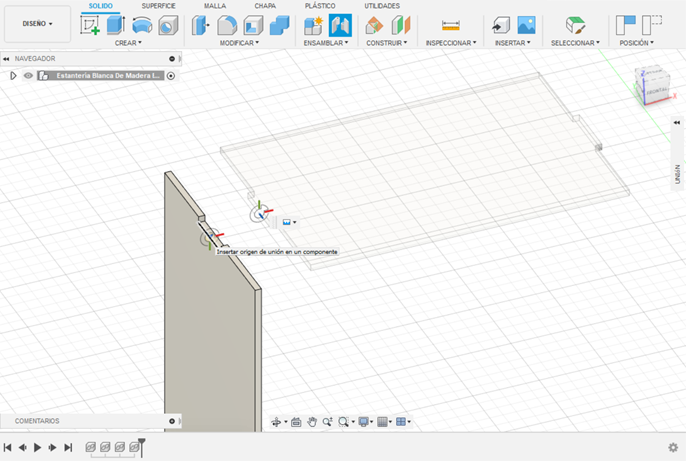
Task: Click the Measure ruler icon
Action: (x=451, y=25)
